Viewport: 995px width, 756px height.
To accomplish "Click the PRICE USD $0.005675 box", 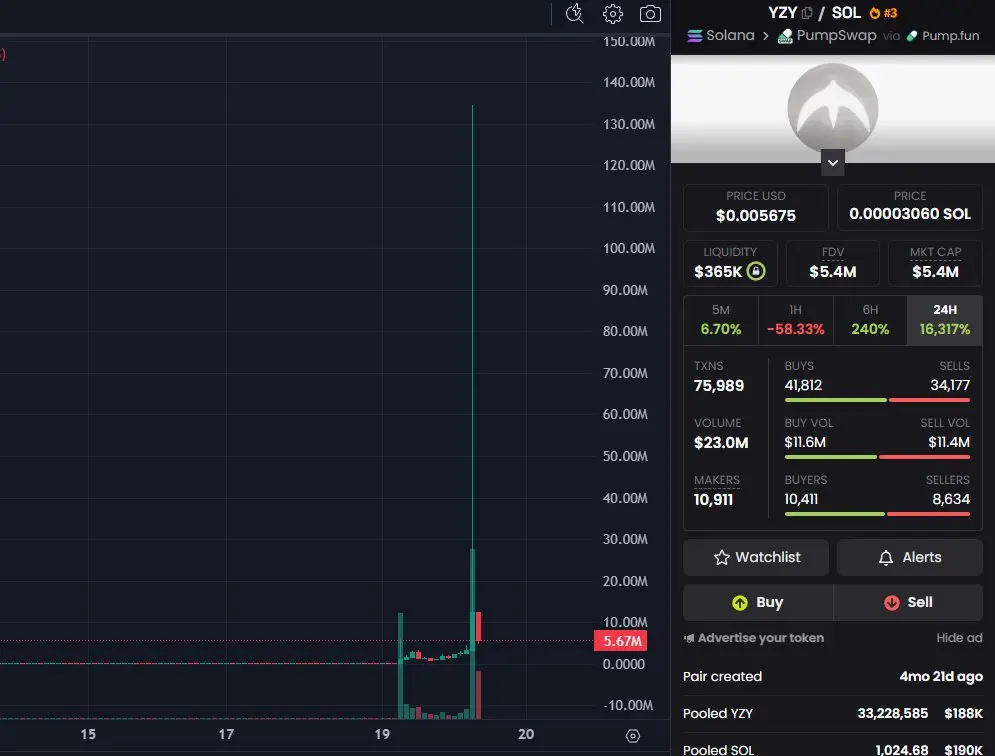I will (755, 208).
